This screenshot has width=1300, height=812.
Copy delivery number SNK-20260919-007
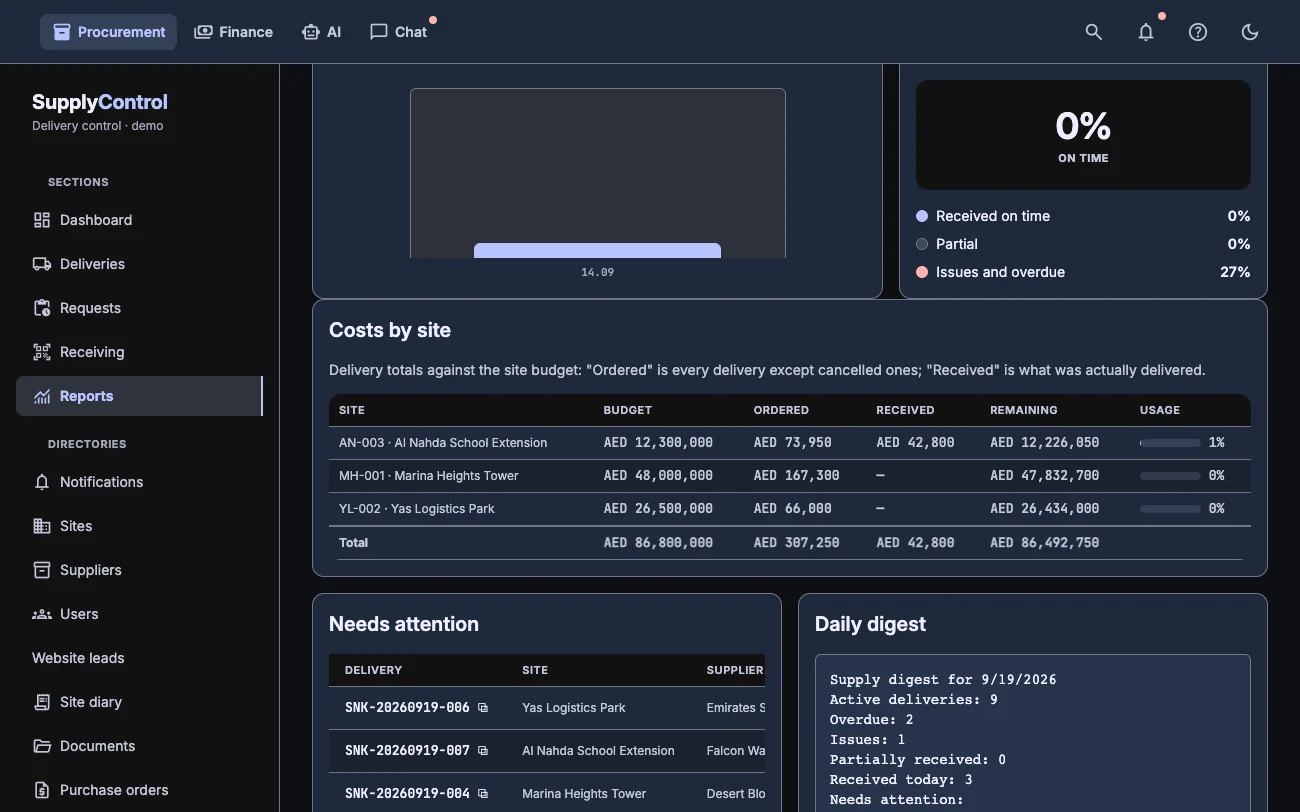483,751
